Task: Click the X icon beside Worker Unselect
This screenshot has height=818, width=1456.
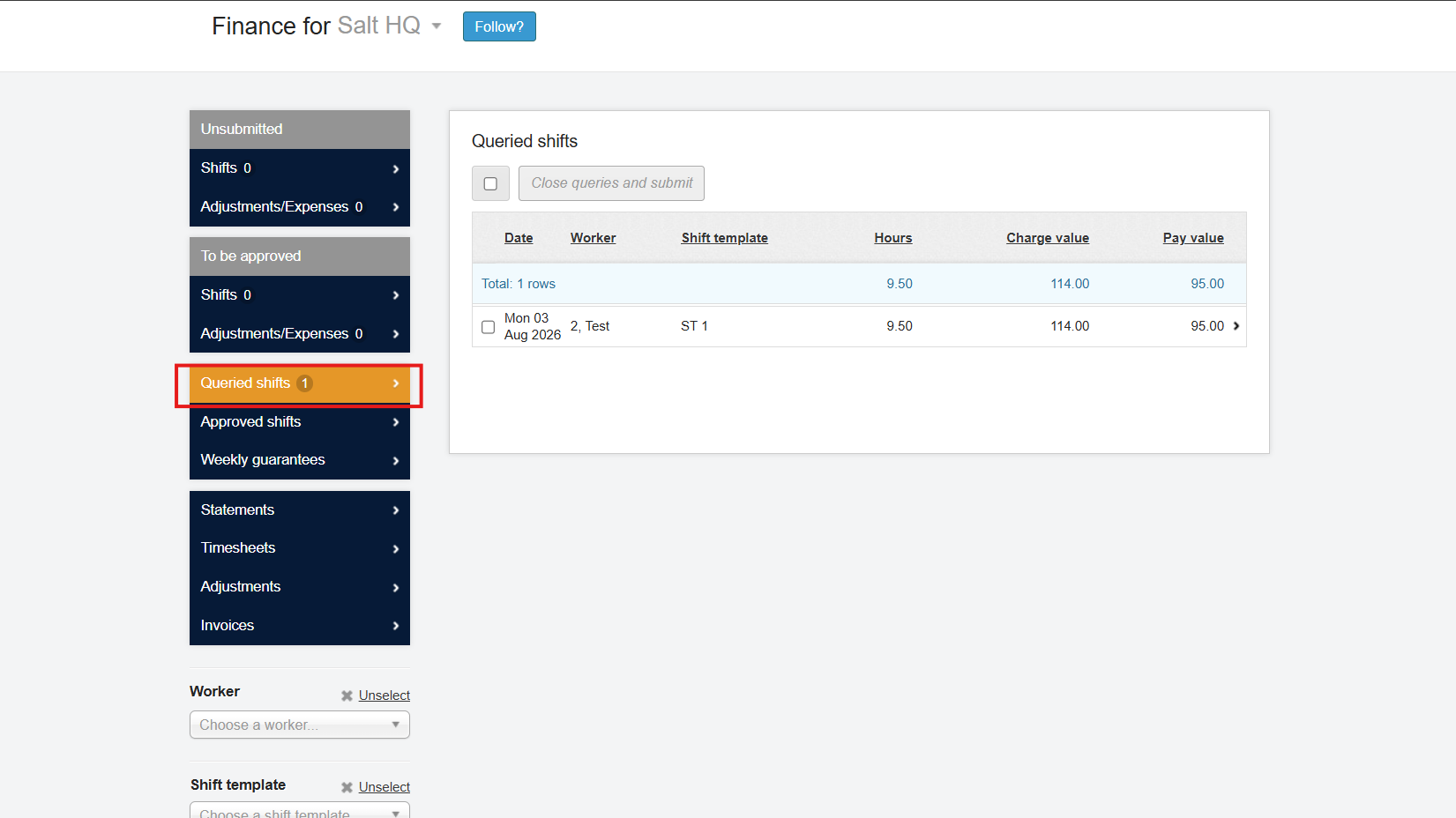Action: (x=347, y=696)
